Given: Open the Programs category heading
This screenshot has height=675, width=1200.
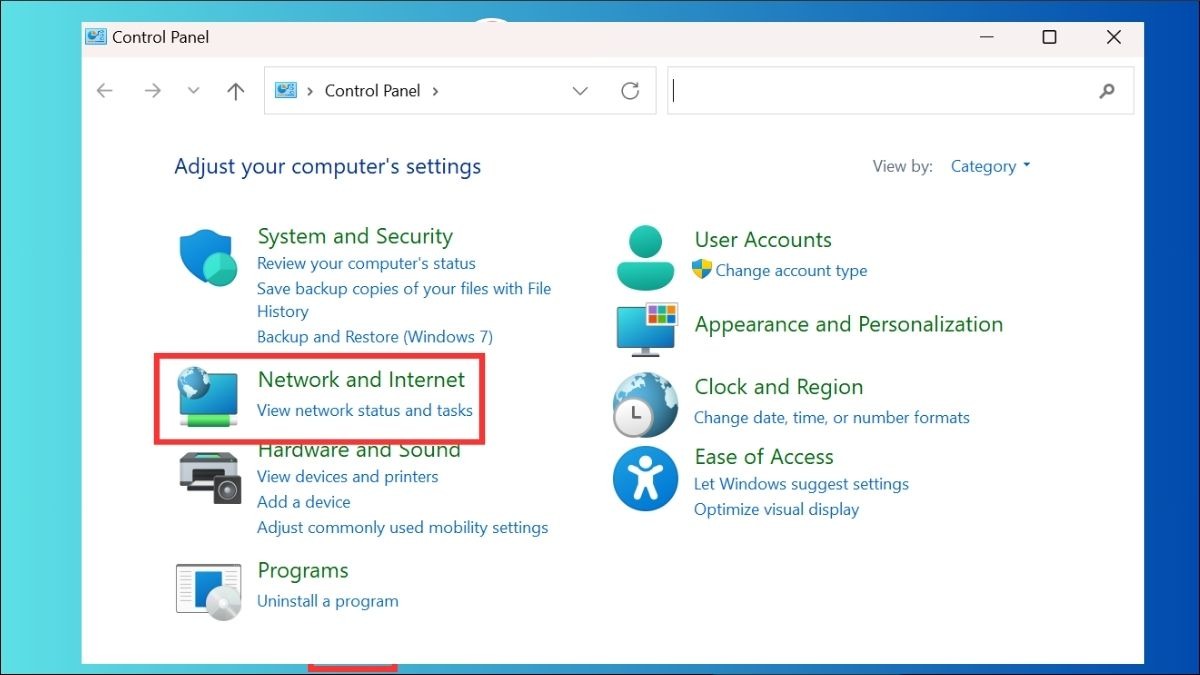Looking at the screenshot, I should (x=303, y=571).
